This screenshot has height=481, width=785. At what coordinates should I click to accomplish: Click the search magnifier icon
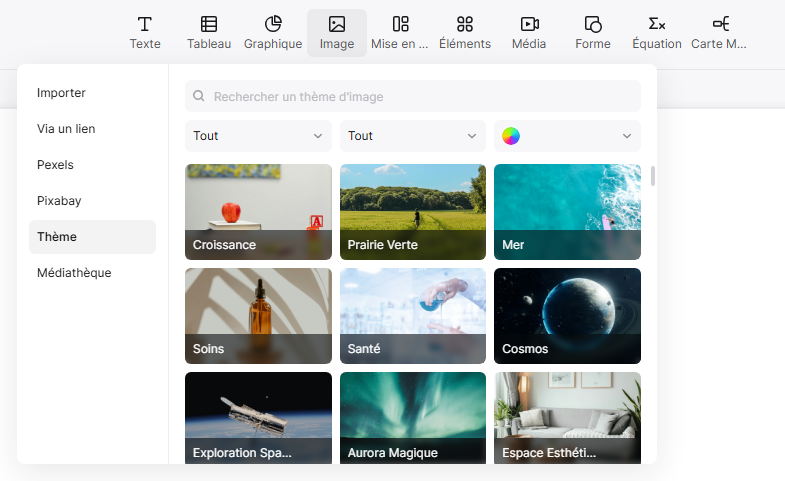coord(199,96)
